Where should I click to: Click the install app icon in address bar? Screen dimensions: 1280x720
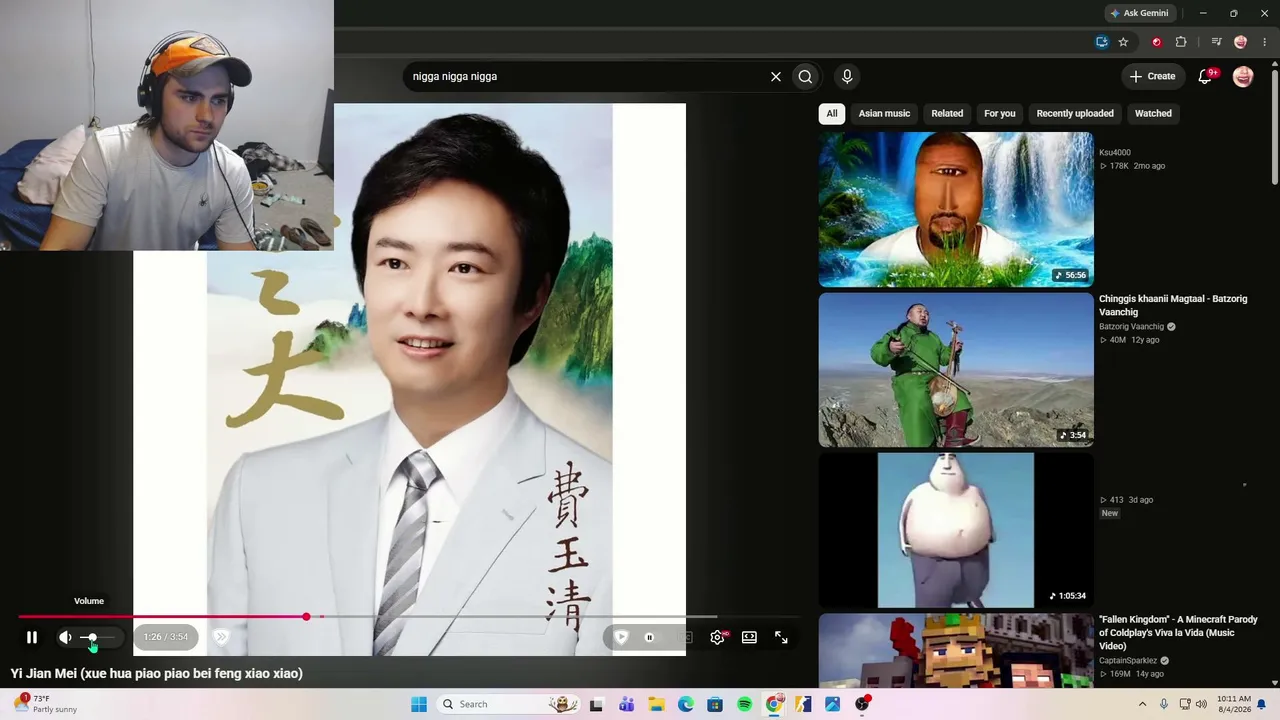tap(1102, 42)
